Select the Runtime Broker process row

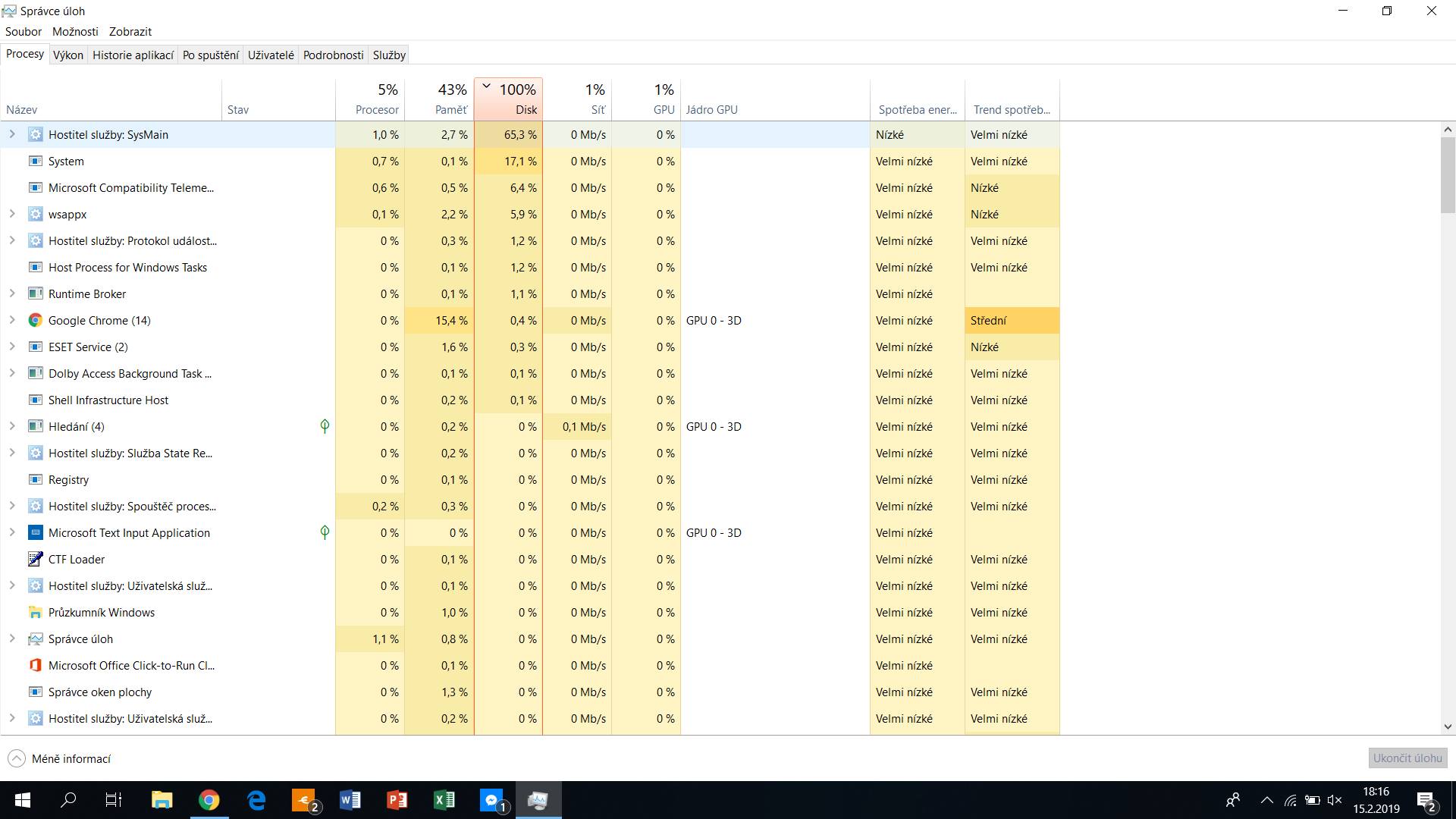(87, 293)
